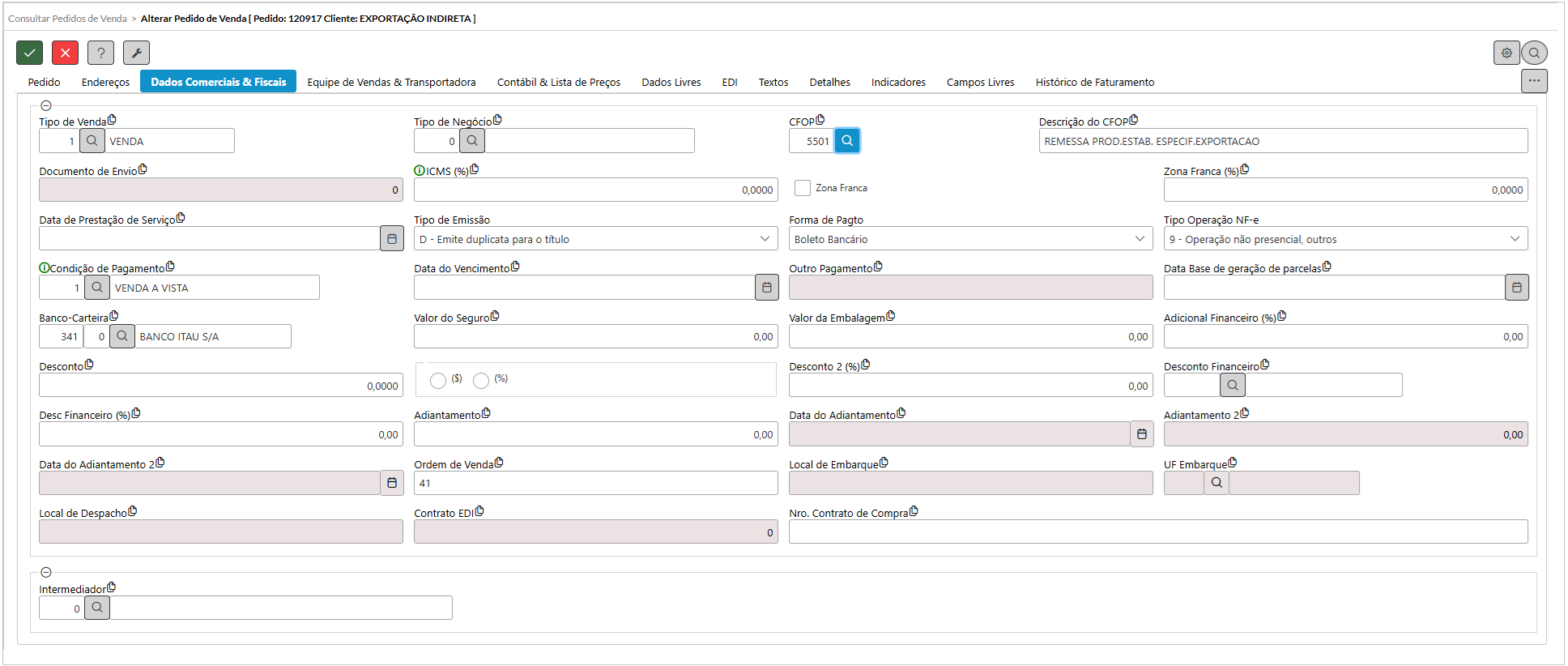Screen dimensions: 1568x666
Task: Open calendar for Data Base de geração de parcelas
Action: point(1517,288)
